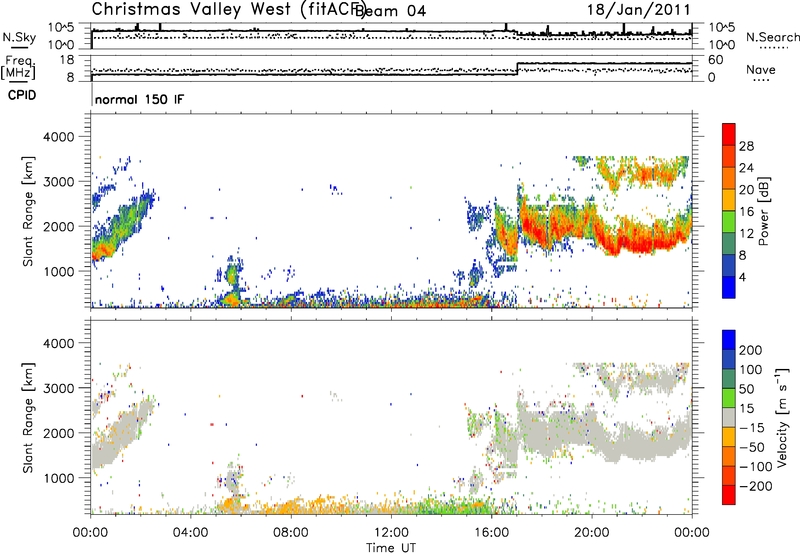Click the light green 12-16 dB Power segment
Viewport: 800px width, 554px height.
pos(729,221)
